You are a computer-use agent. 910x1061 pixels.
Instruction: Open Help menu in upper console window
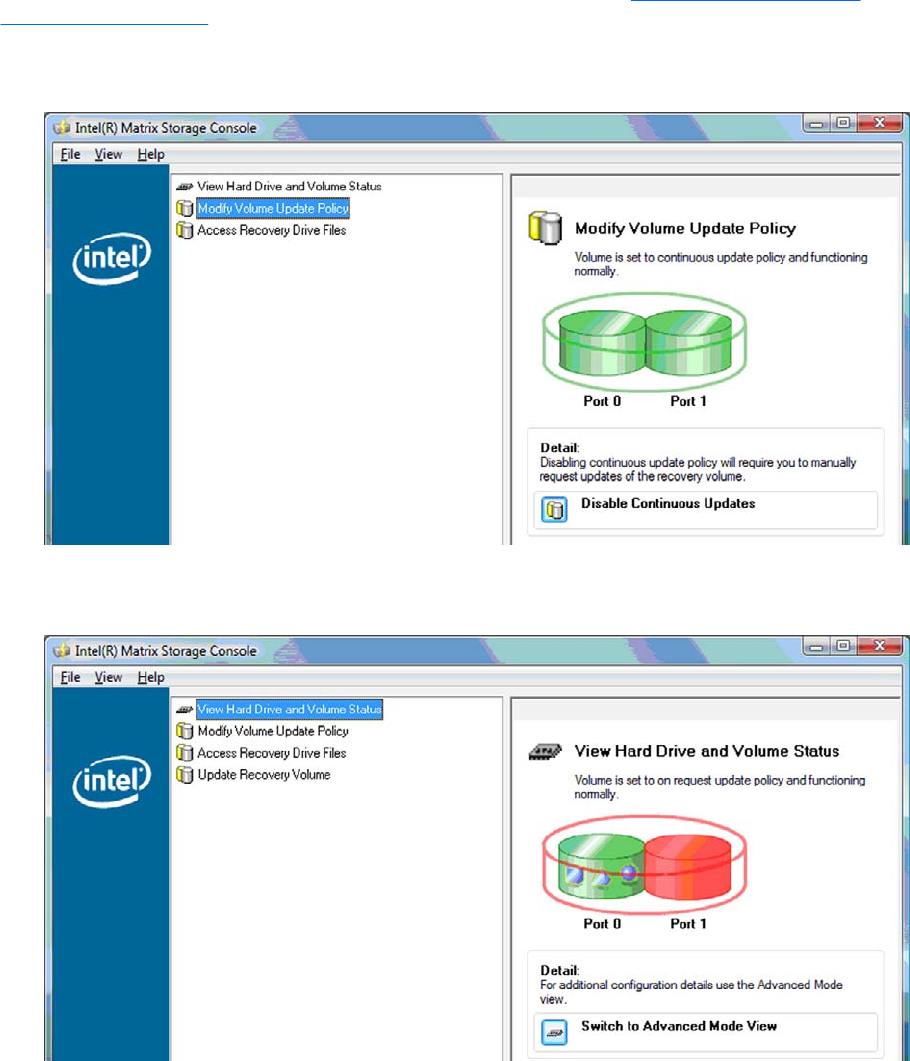(x=151, y=154)
